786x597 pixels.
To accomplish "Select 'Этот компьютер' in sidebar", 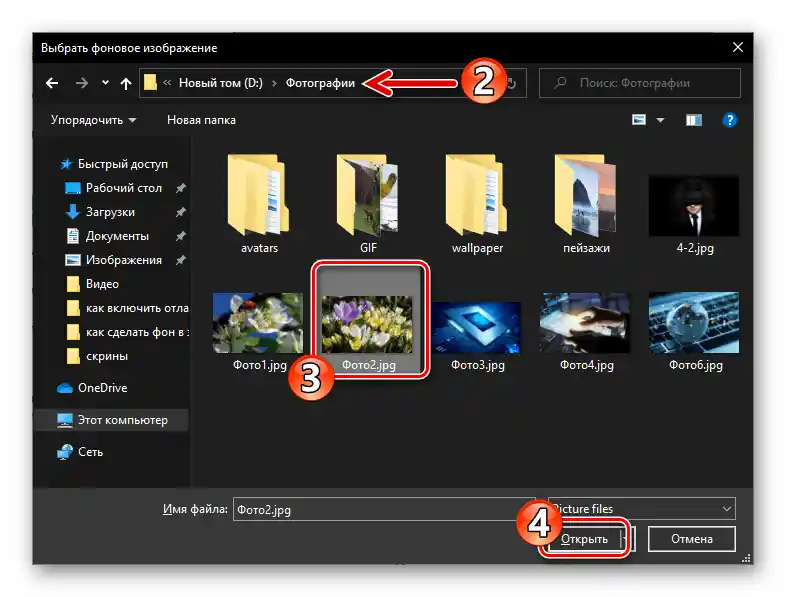I will (x=112, y=420).
